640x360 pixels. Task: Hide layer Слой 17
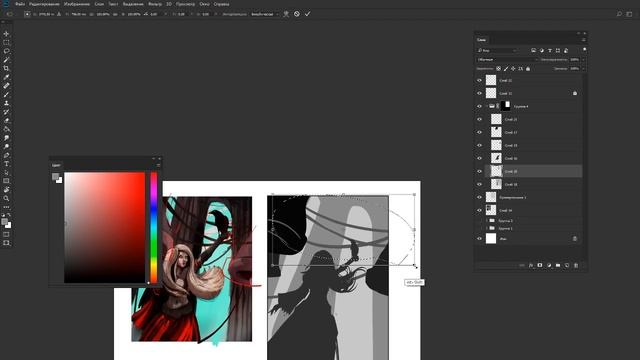coord(480,132)
